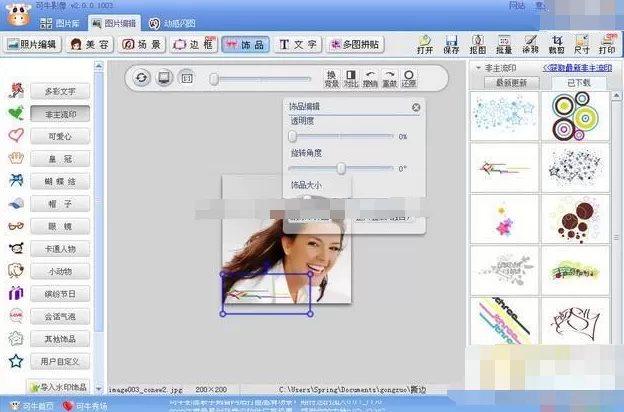Viewport: 624px width, 412px height.
Task: Click the pink heart icon for 可爱心
Action: [x=16, y=135]
